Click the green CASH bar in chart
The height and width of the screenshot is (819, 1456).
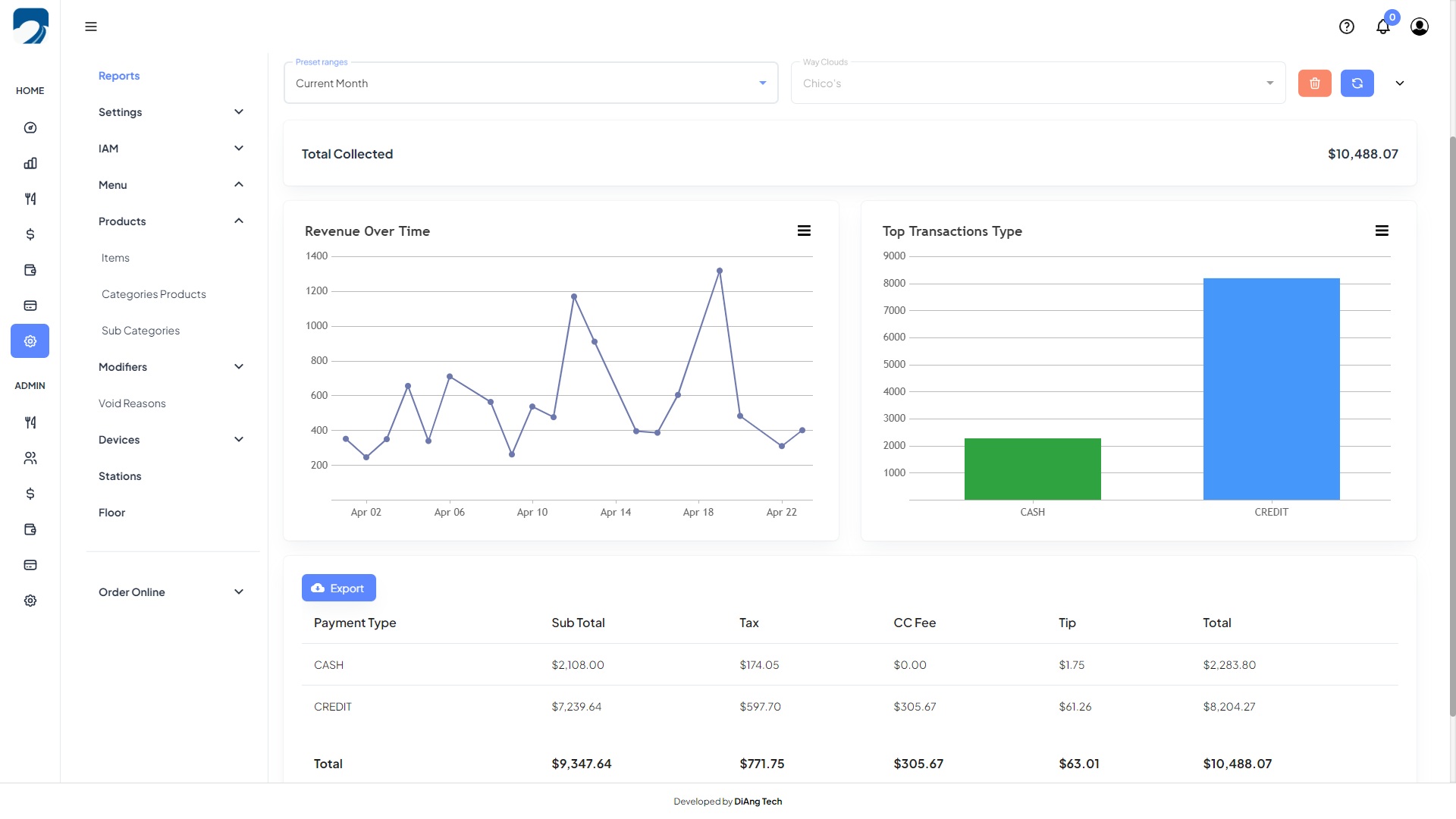click(x=1032, y=469)
